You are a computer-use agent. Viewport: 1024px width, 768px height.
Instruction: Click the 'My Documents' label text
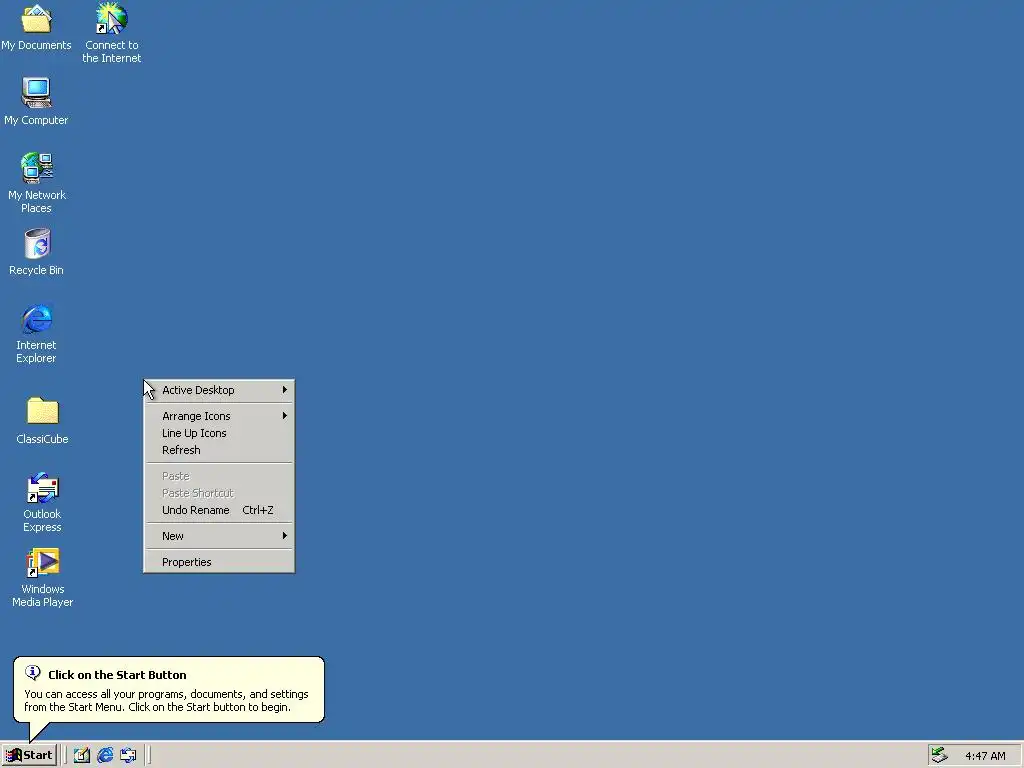(x=37, y=45)
